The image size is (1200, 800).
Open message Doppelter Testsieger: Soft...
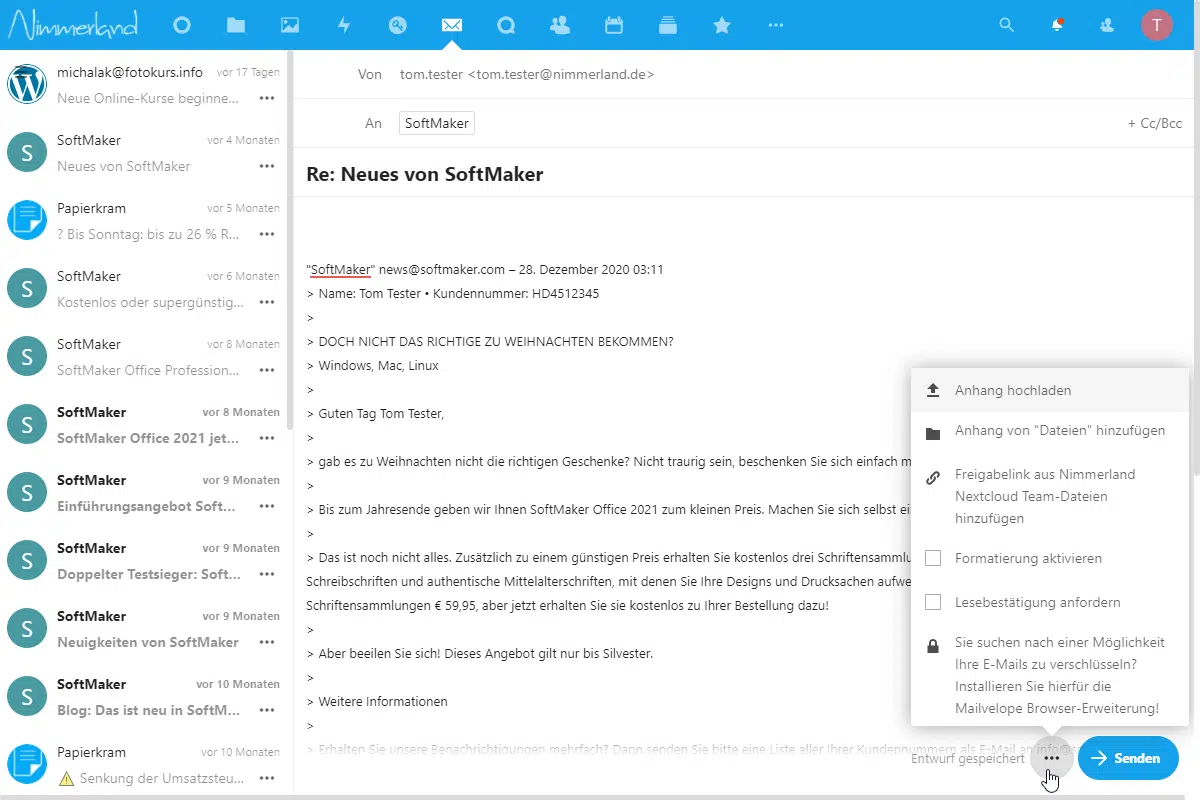click(145, 560)
